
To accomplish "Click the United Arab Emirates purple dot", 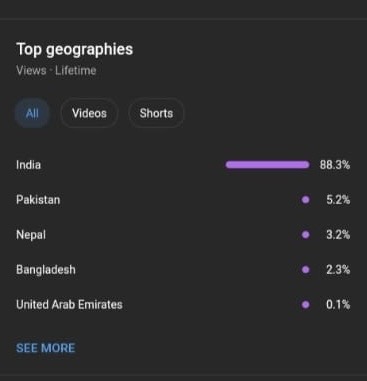I will pos(305,304).
